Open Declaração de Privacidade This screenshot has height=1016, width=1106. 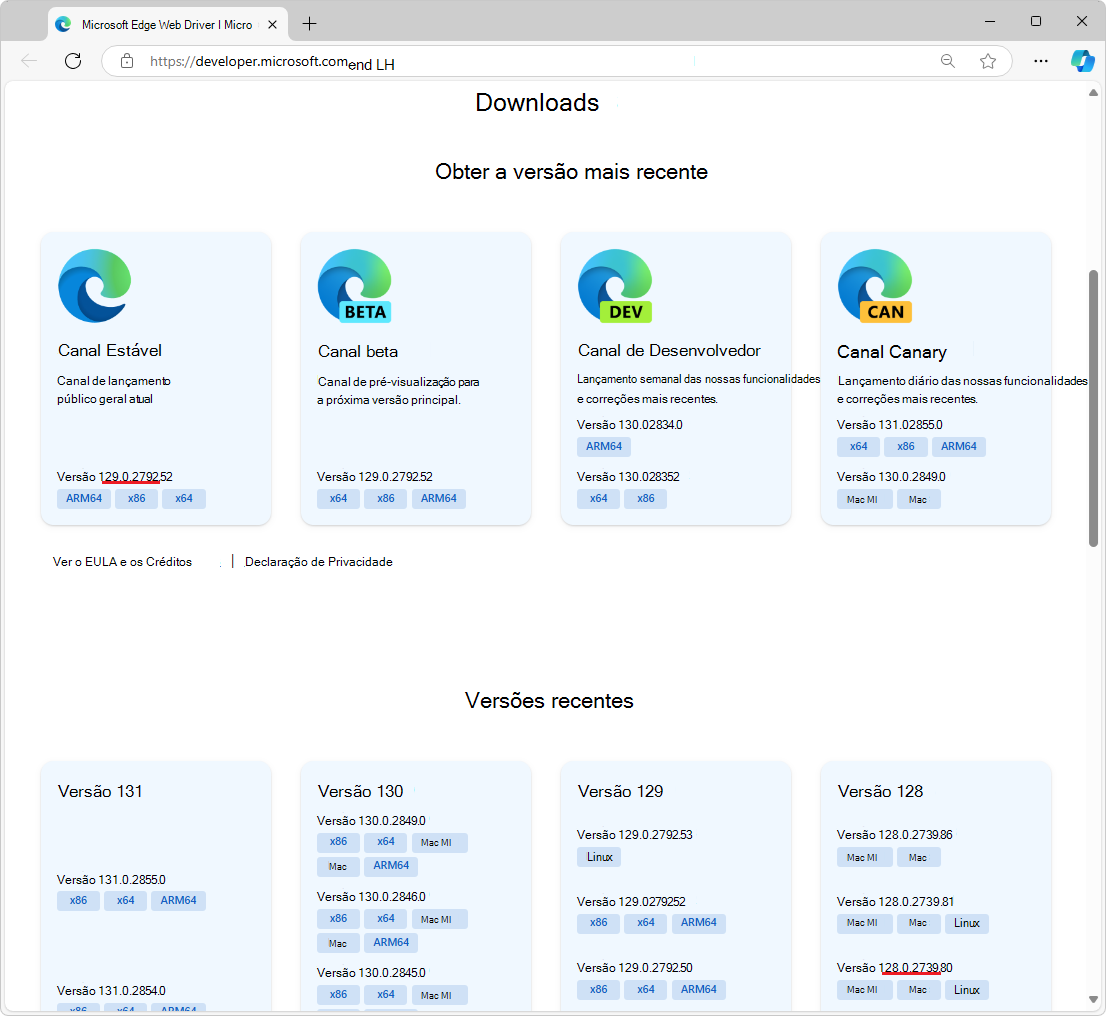[x=318, y=561]
